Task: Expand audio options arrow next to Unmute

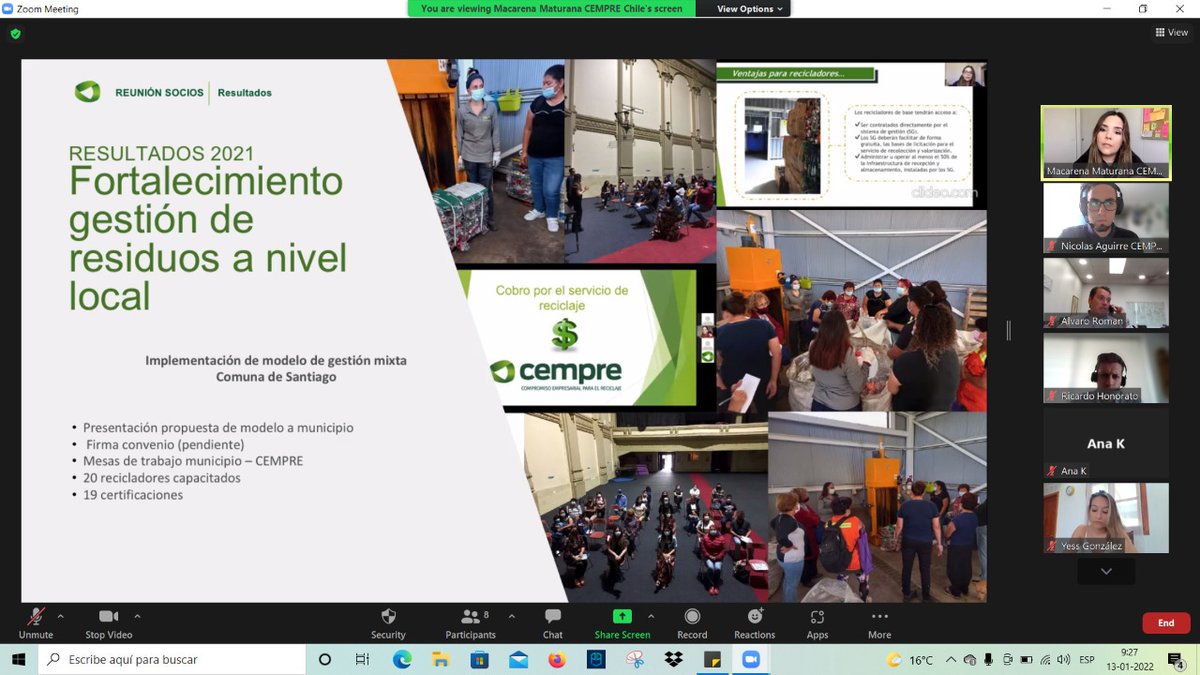Action: pyautogui.click(x=61, y=616)
